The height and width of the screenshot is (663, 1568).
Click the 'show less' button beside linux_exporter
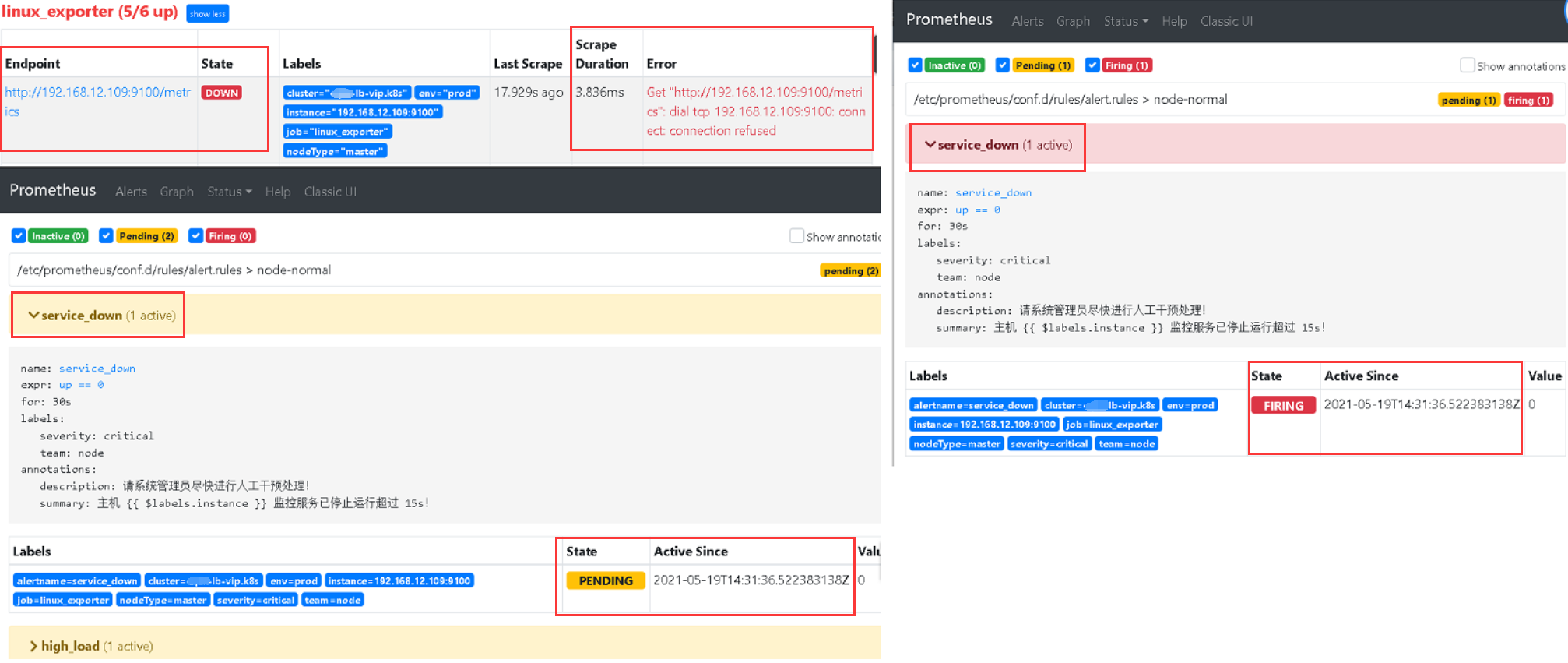coord(207,14)
